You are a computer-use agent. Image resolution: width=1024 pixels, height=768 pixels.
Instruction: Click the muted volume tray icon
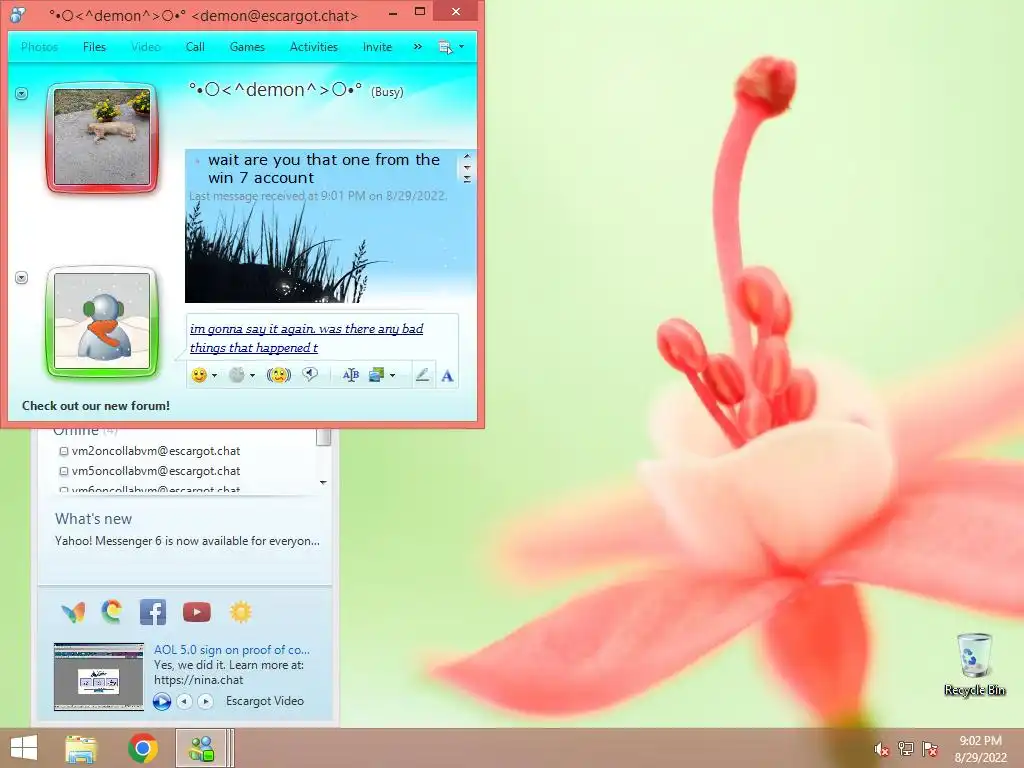coord(881,749)
